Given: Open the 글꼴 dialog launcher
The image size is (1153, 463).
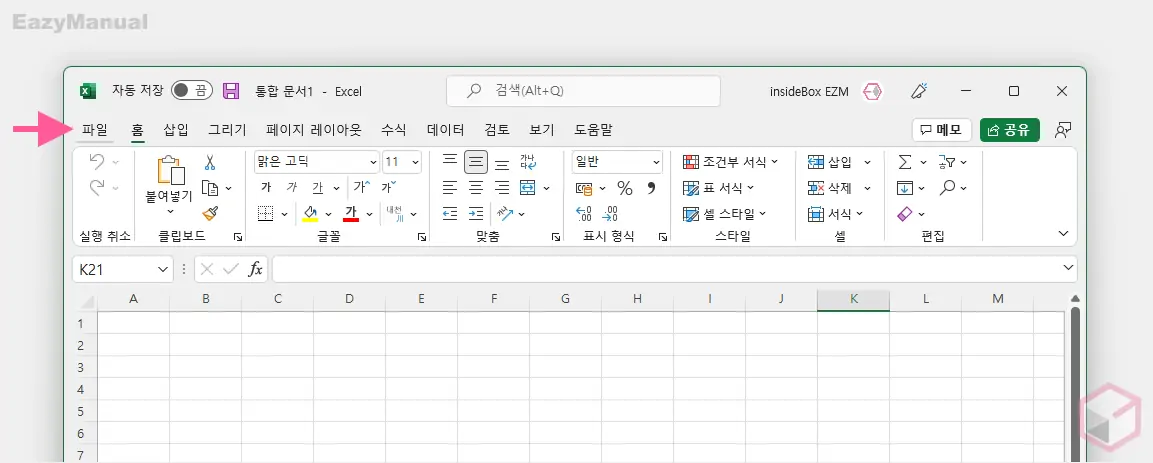Looking at the screenshot, I should (x=422, y=237).
